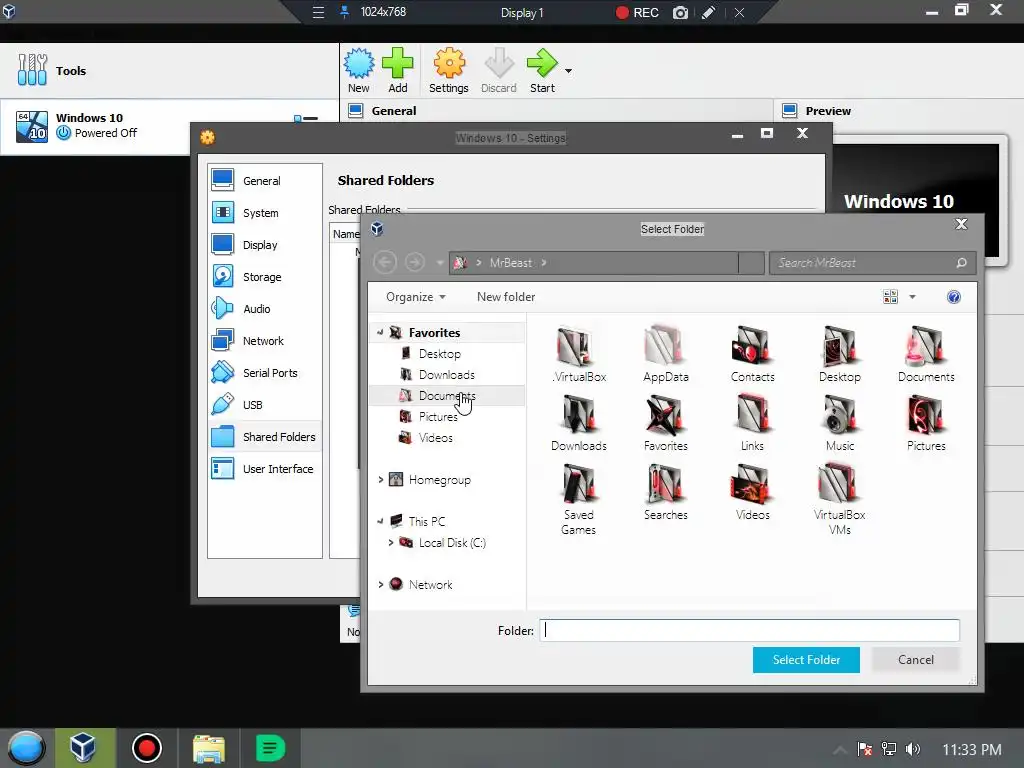
Task: Select the Videos folder in file grid
Action: pyautogui.click(x=752, y=492)
